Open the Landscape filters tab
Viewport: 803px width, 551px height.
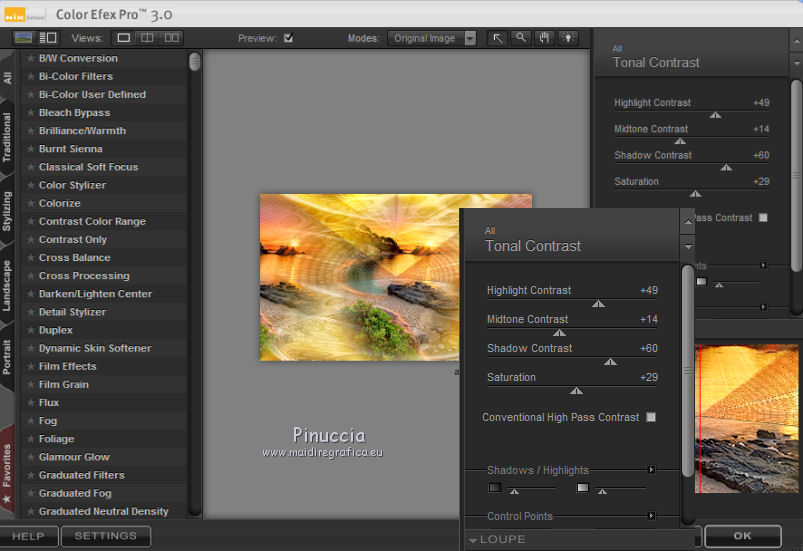click(7, 285)
